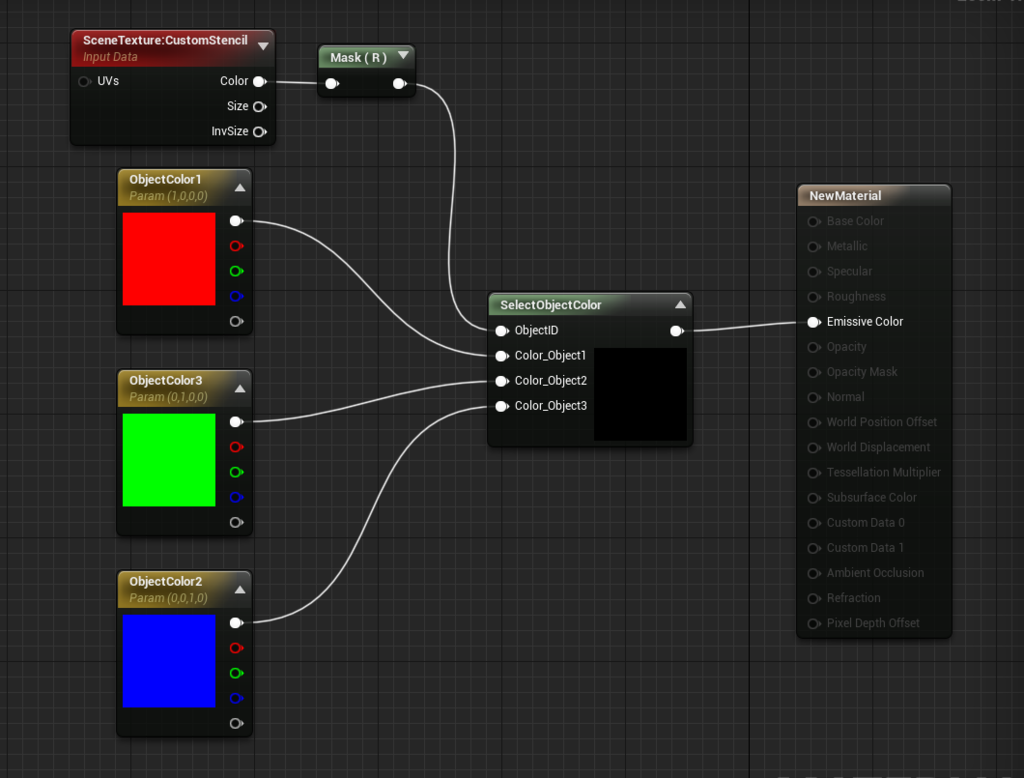Click ObjectColor3 red channel output pin
Screen dimensions: 1024x778
236,447
